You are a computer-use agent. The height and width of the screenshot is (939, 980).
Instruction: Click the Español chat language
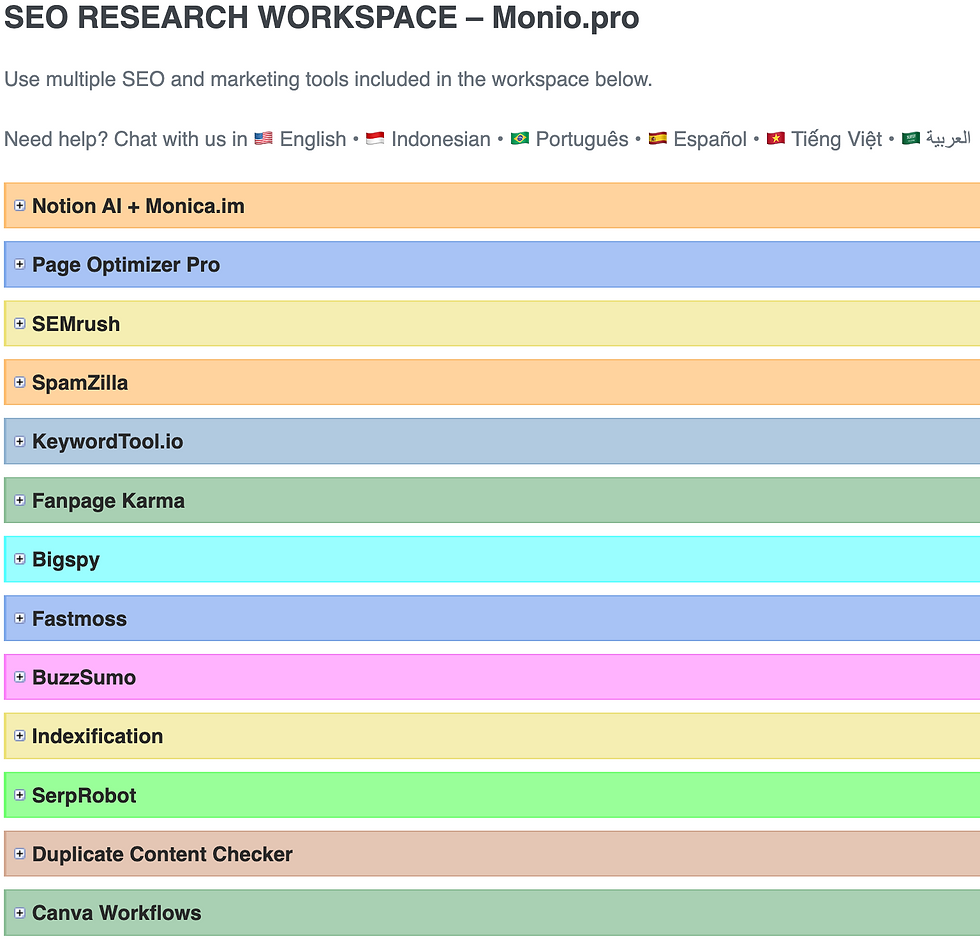(x=710, y=139)
